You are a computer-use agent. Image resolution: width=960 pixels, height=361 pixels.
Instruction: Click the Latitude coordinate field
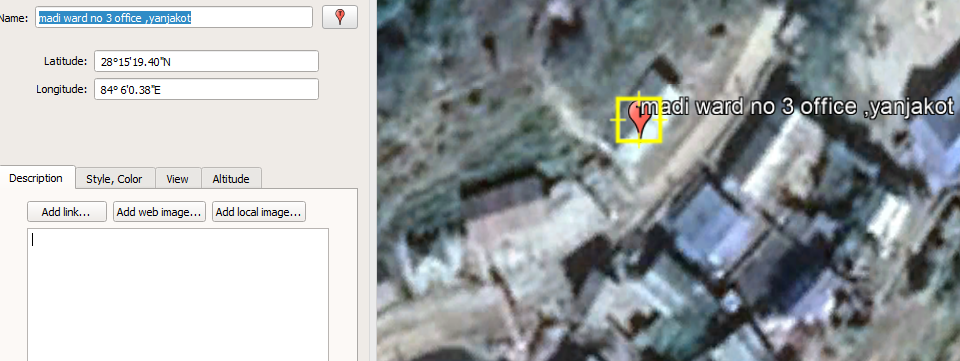(206, 61)
